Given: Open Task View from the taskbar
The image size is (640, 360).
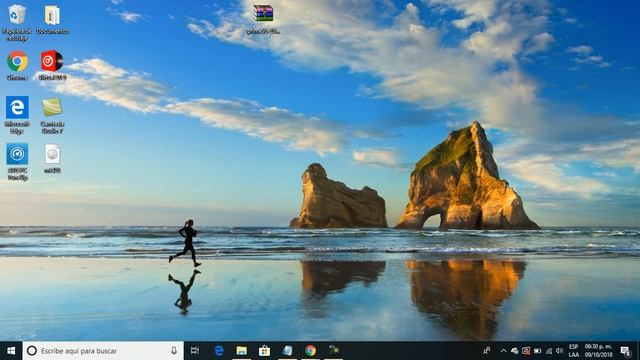Looking at the screenshot, I should (195, 351).
